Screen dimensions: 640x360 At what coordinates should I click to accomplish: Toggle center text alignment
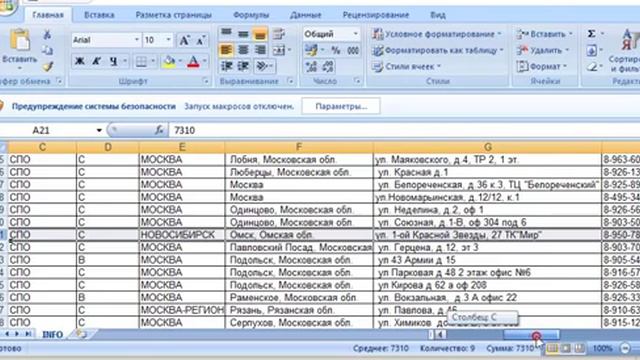(x=243, y=50)
